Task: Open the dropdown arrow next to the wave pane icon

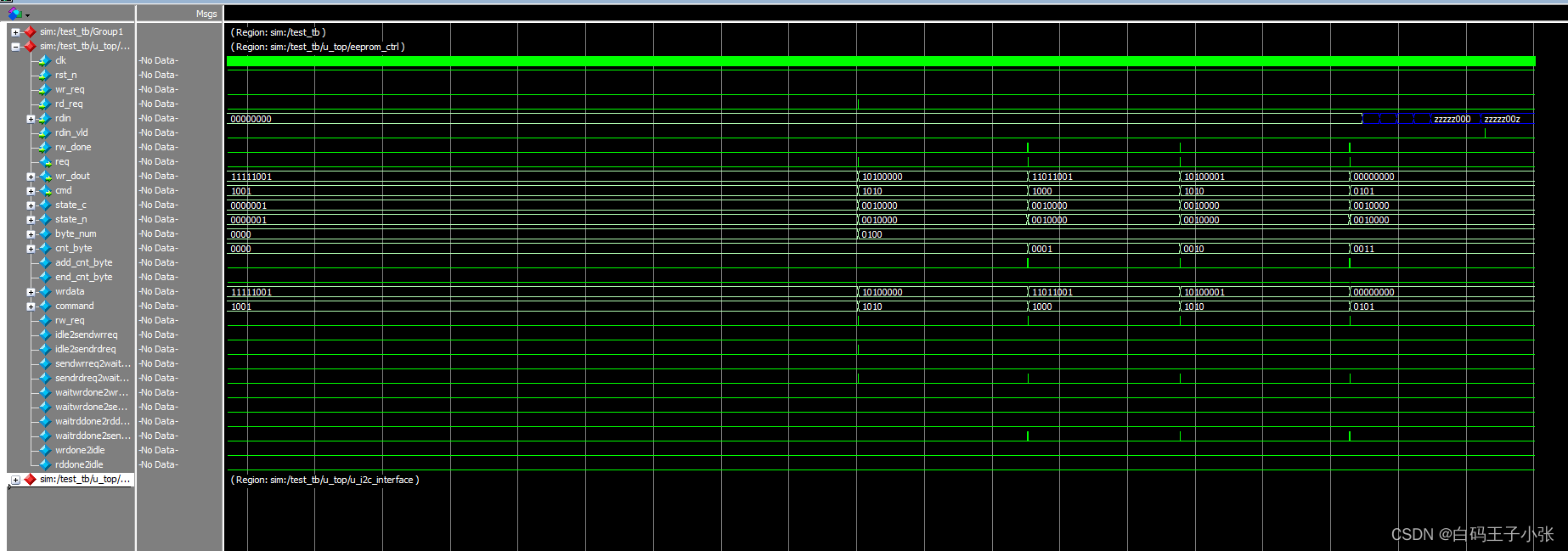Action: (x=27, y=14)
